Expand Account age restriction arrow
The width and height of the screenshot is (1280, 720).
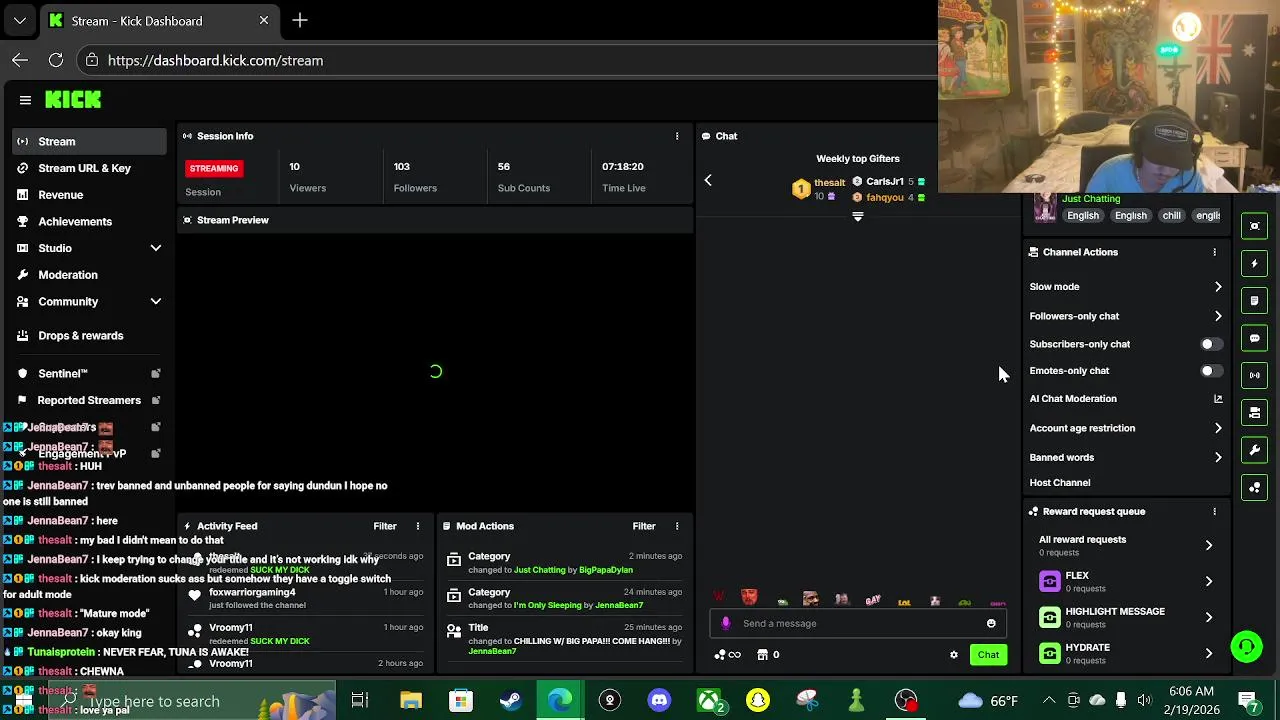1218,428
